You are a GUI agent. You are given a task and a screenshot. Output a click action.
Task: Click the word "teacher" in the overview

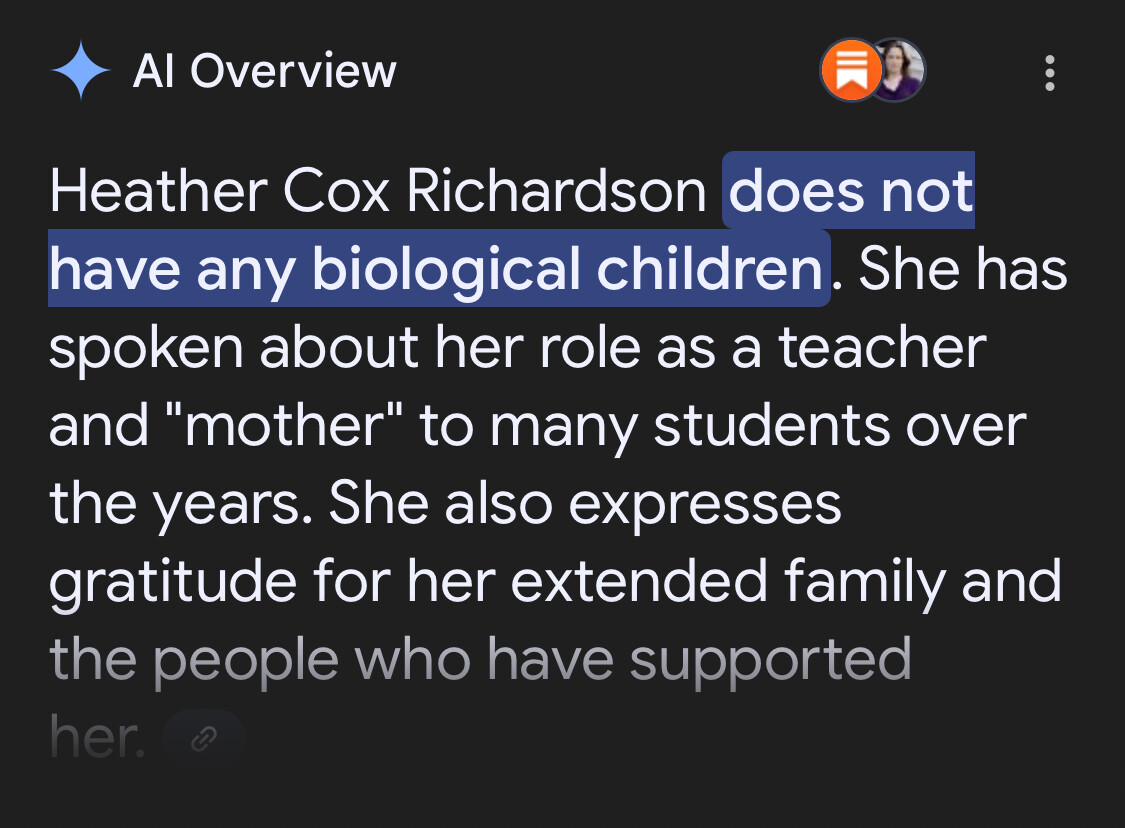[x=882, y=347]
